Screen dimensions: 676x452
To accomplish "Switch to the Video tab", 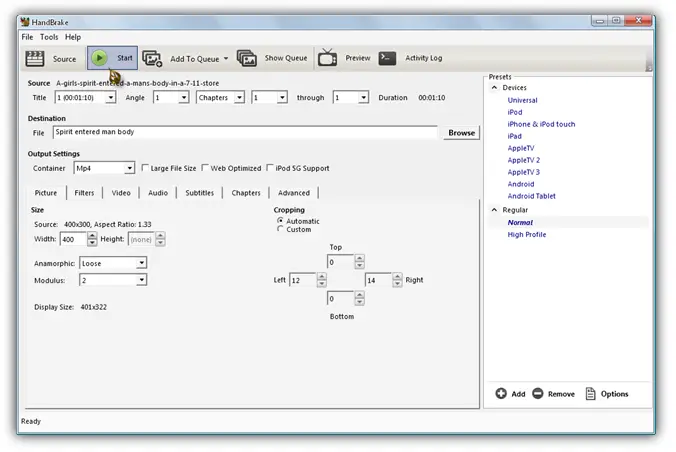I will click(121, 193).
